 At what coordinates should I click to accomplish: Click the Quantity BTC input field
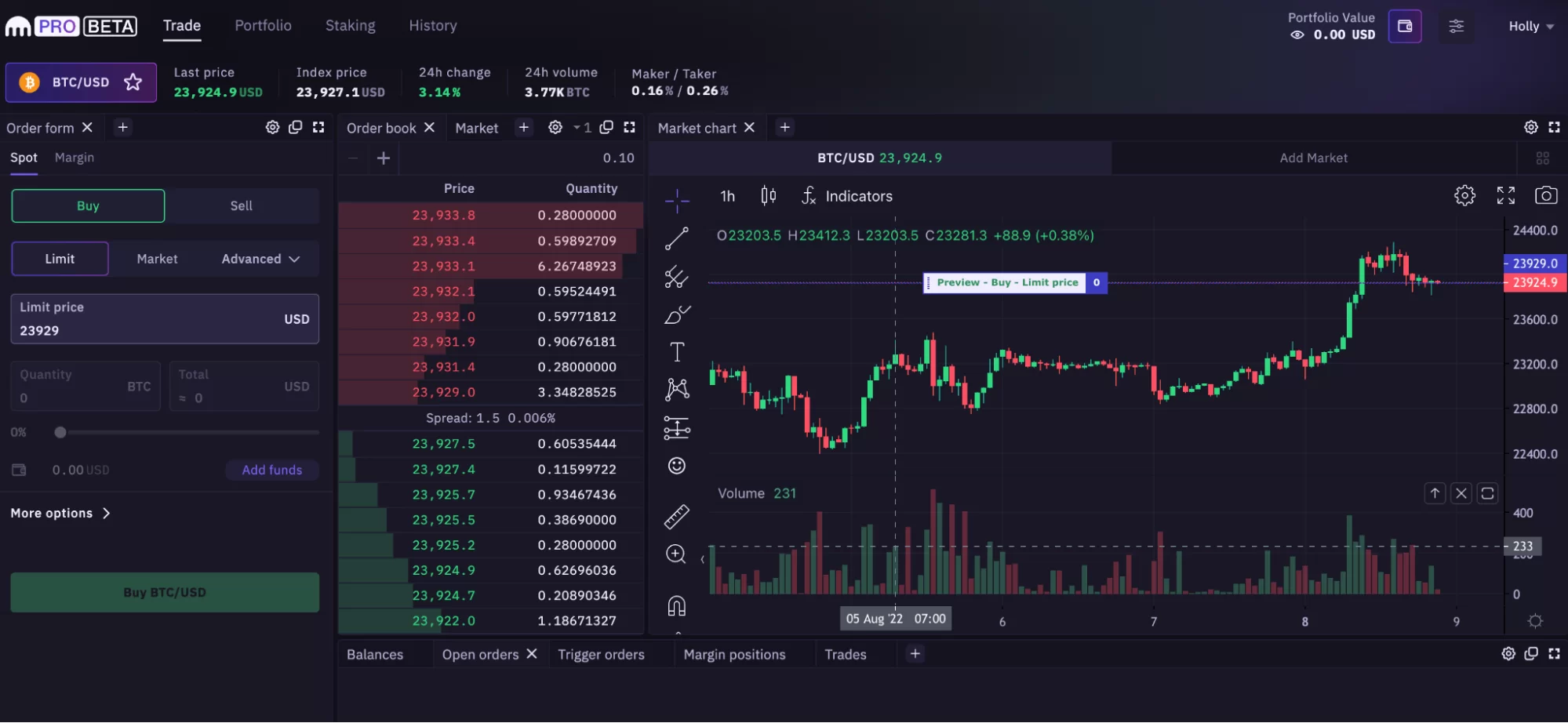point(86,386)
